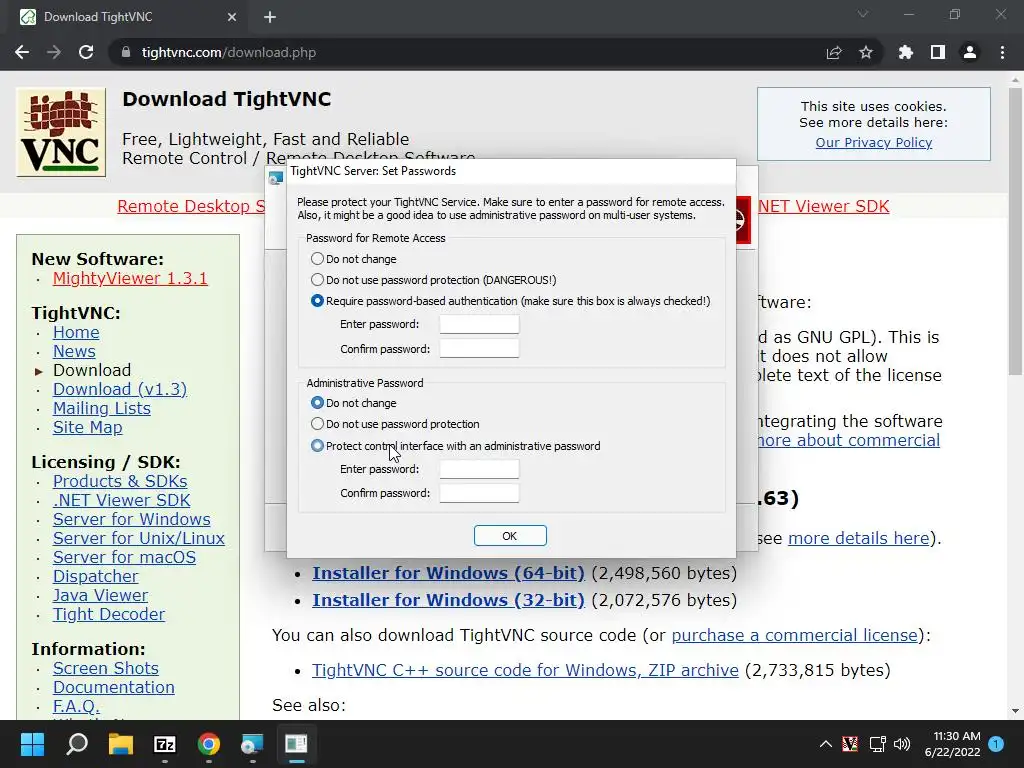Select administrative 'Do not use password protection'
1024x768 pixels.
click(x=395, y=424)
